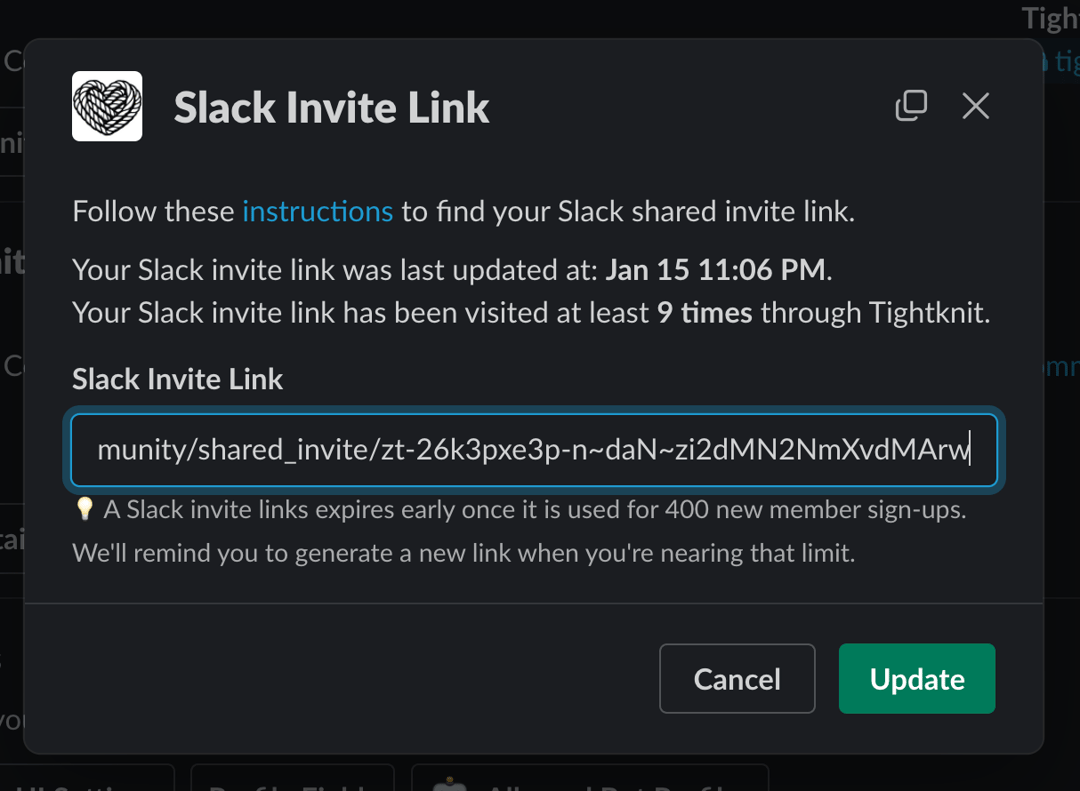Switch to the Profile Fields tab

tap(291, 787)
